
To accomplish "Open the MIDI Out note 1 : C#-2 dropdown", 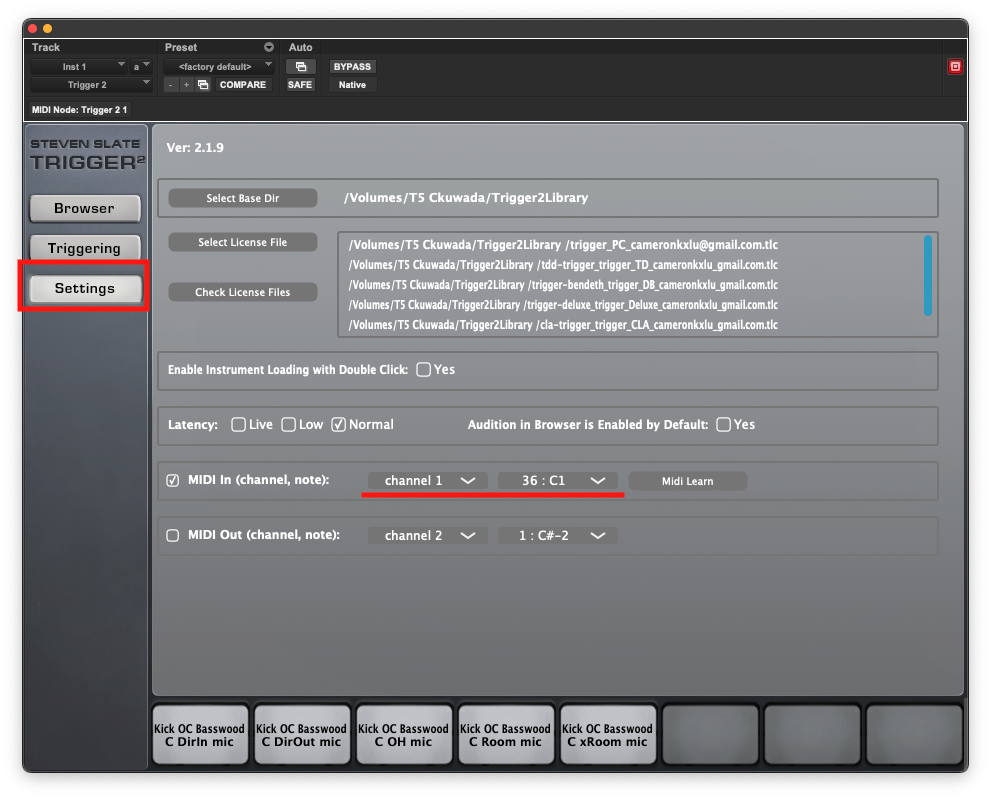I will [558, 536].
